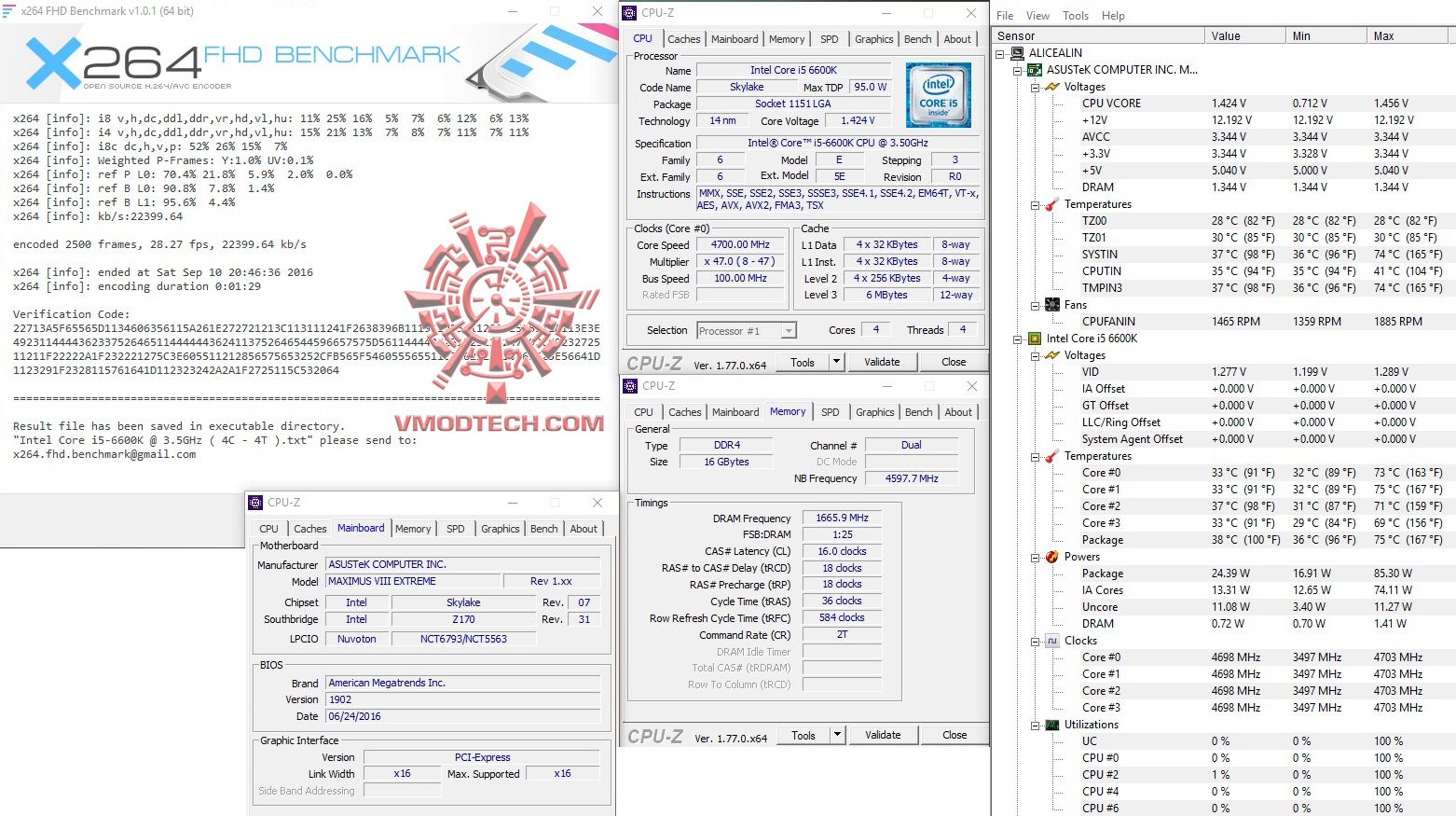Image resolution: width=1456 pixels, height=816 pixels.
Task: Click Close in the processor CPU-Z window
Action: 954,362
